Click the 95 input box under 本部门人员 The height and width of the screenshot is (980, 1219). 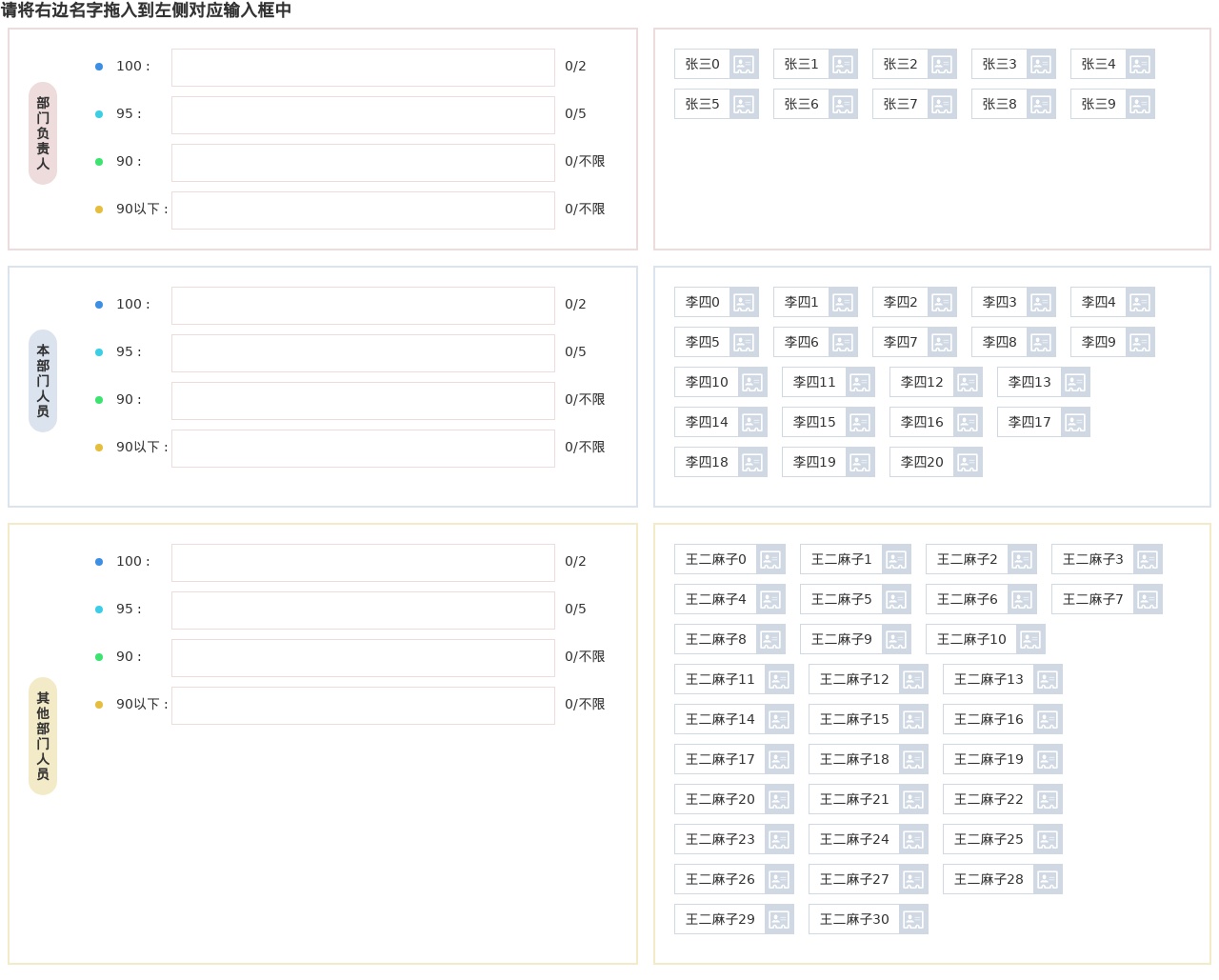coord(363,353)
